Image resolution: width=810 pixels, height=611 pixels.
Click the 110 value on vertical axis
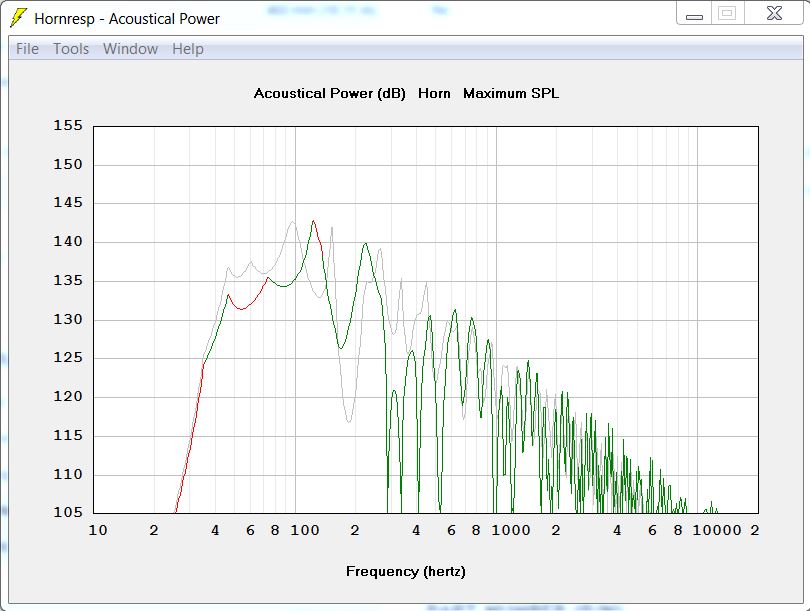click(68, 474)
